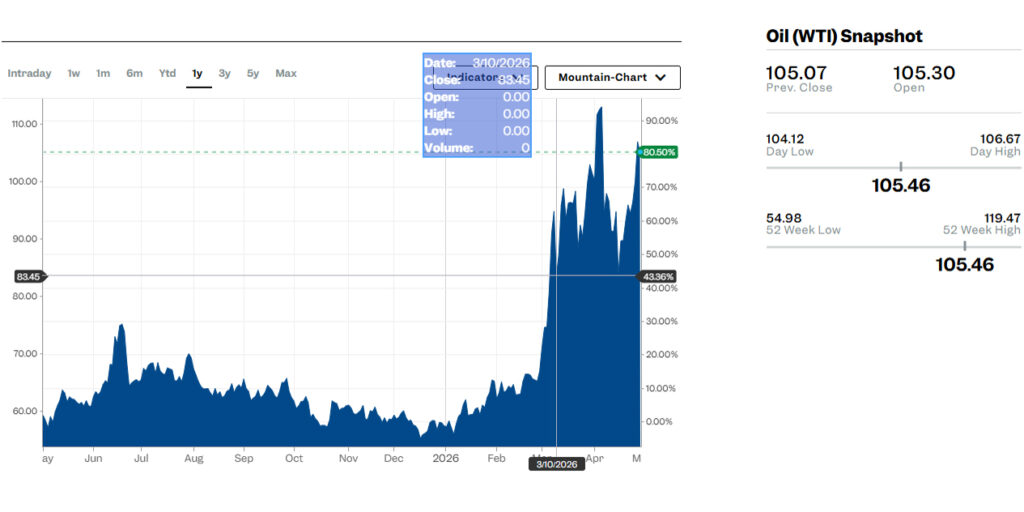Click the 52 Week range slider marker
Image resolution: width=1024 pixels, height=512 pixels.
point(965,246)
